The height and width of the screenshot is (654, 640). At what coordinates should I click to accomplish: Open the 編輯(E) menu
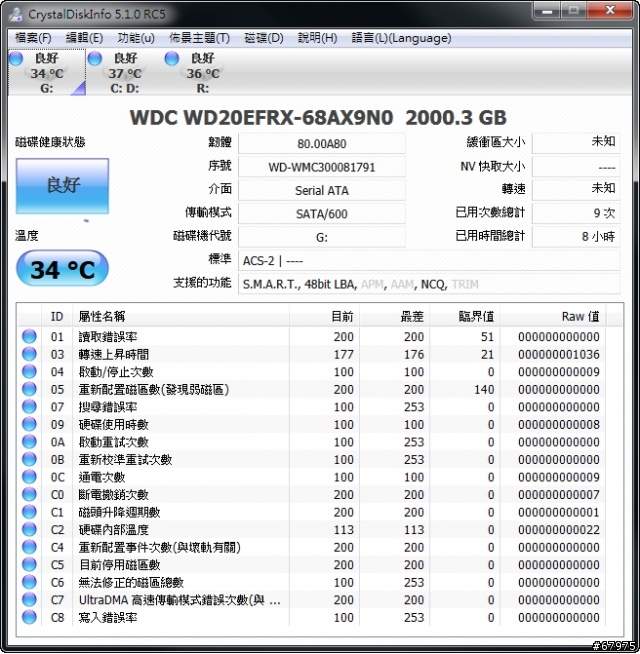pyautogui.click(x=84, y=38)
